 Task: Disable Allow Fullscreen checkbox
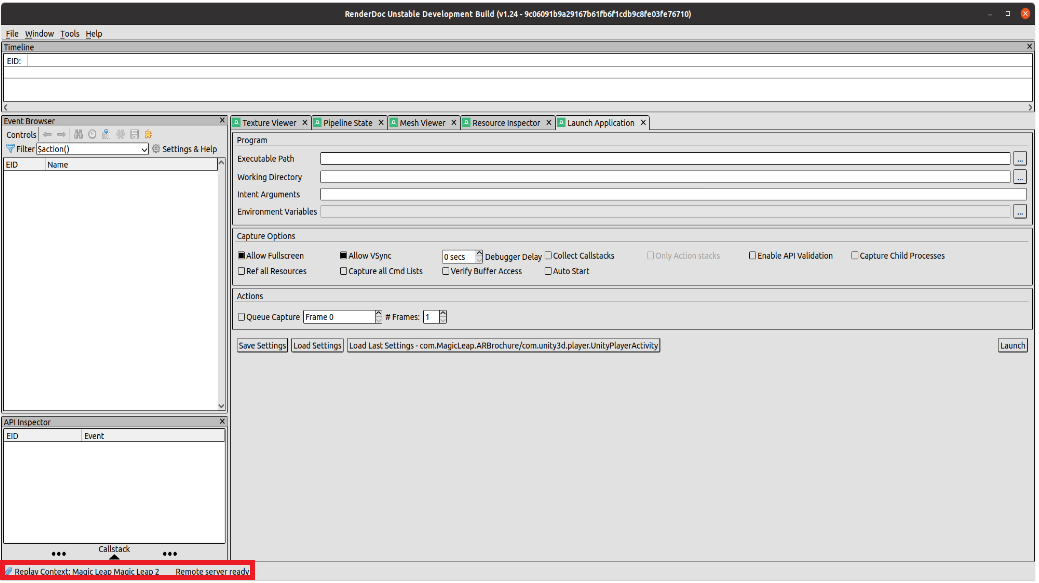[241, 256]
